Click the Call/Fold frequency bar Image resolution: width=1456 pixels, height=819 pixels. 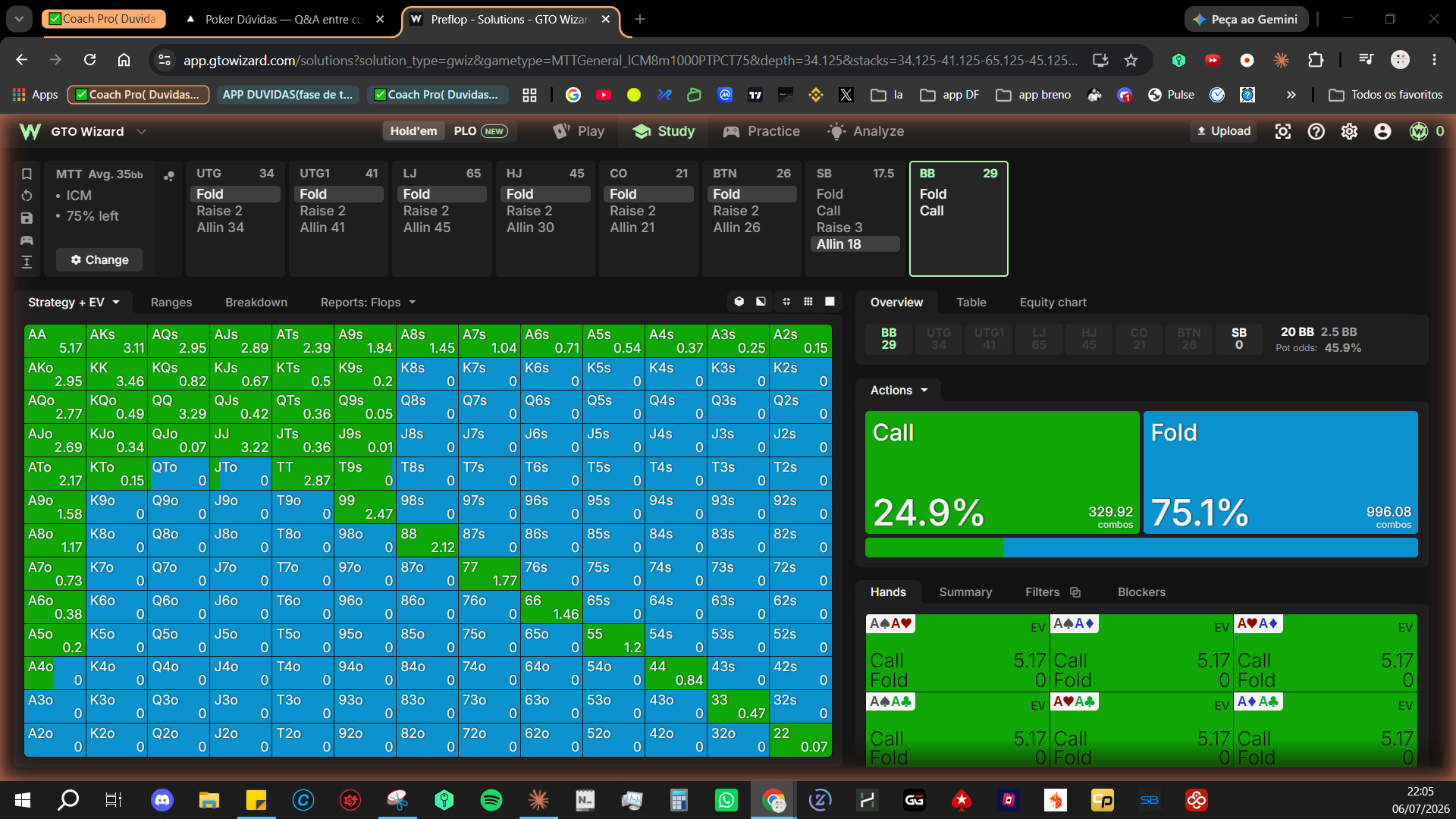[1141, 548]
